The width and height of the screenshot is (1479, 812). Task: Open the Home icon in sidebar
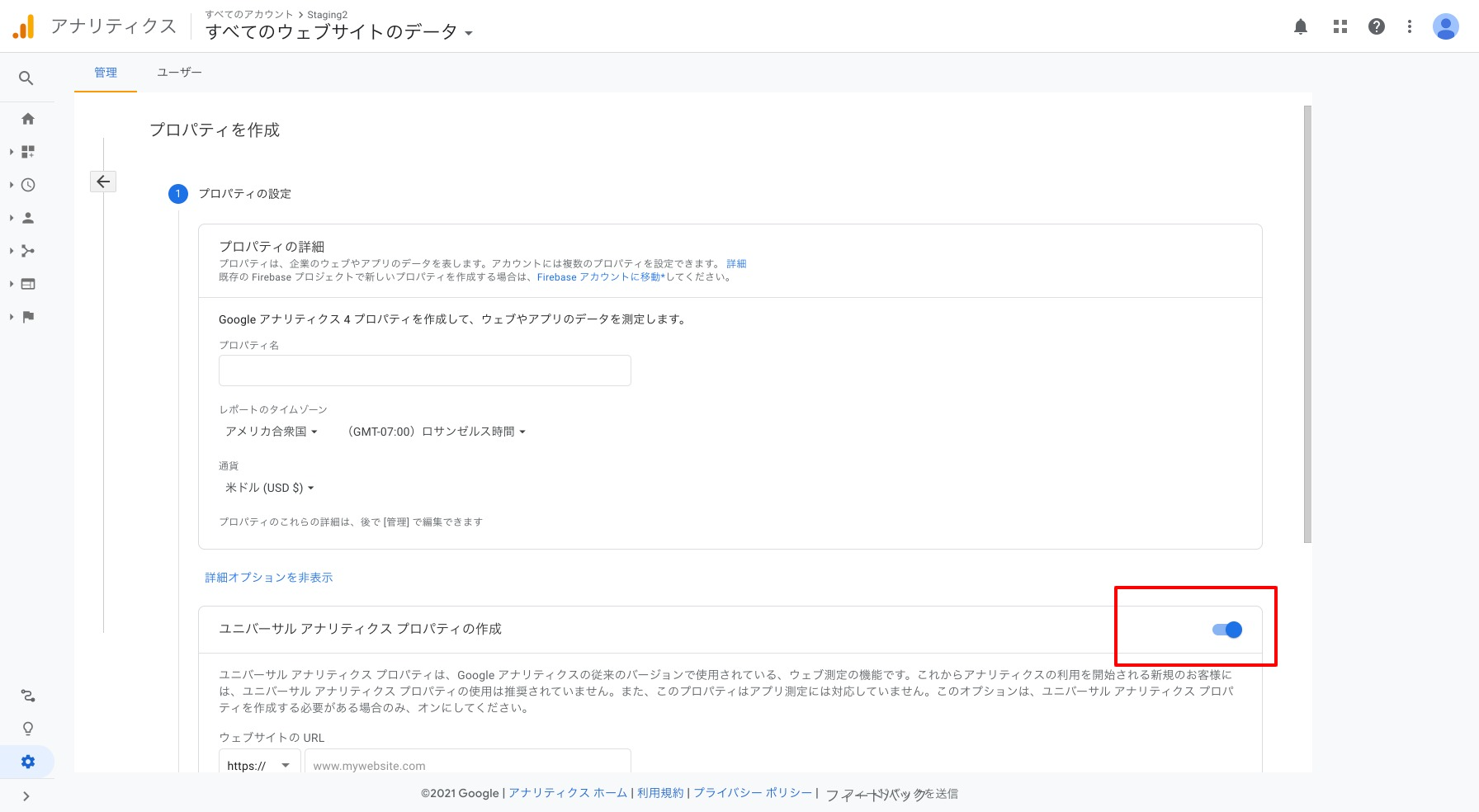(28, 119)
